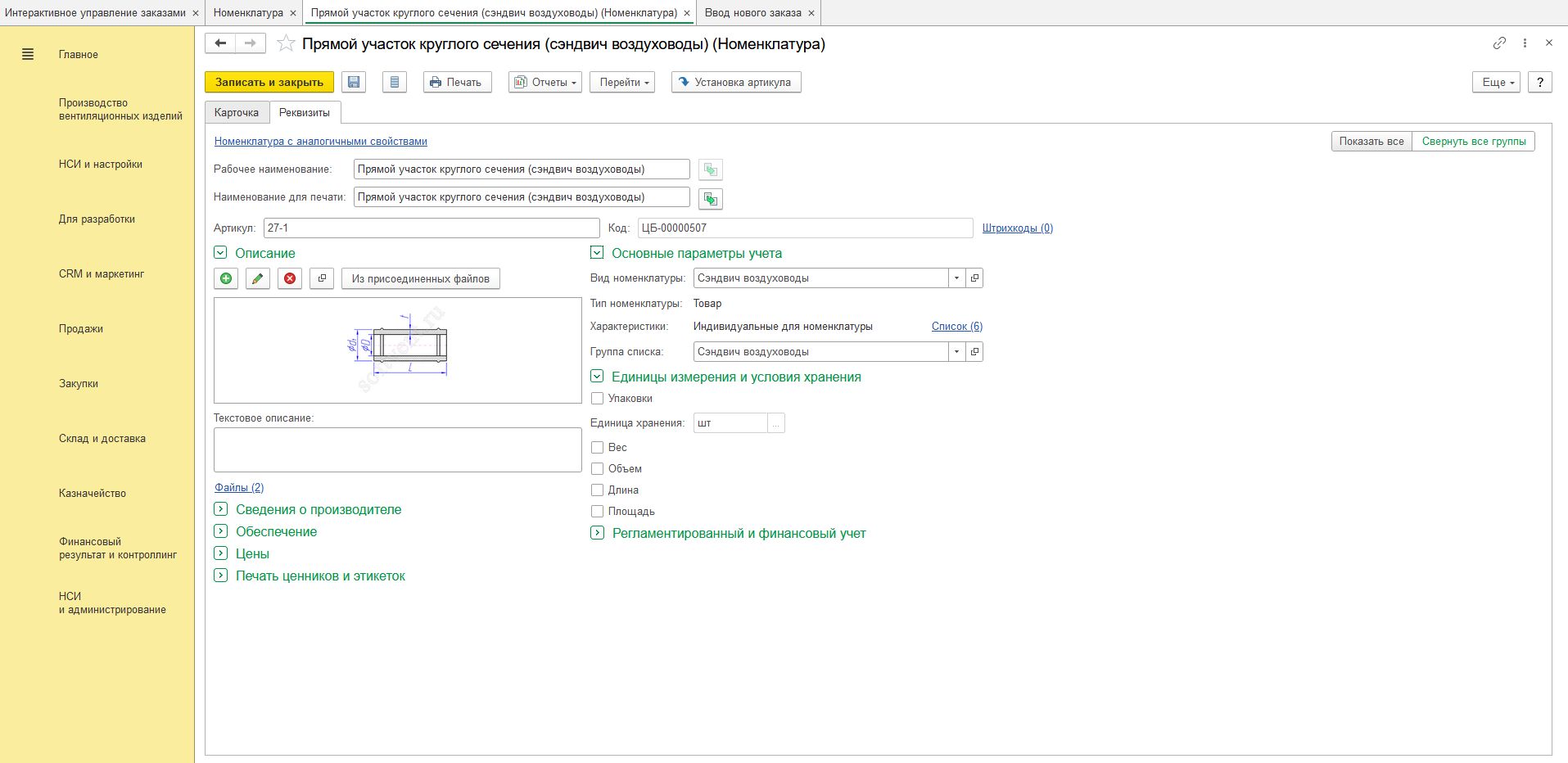Toggle the Вес checkbox
1568x763 pixels.
598,448
